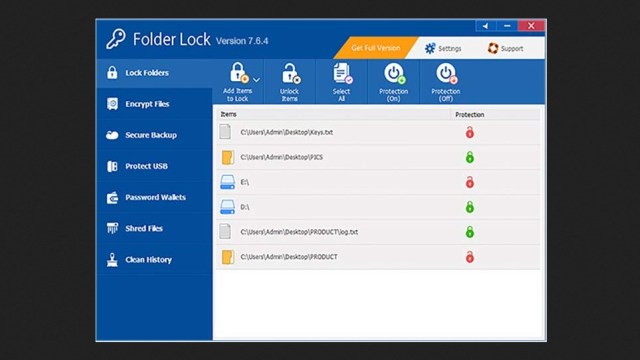640x360 pixels.
Task: Turn Protection (On) via toolbar
Action: 393,82
